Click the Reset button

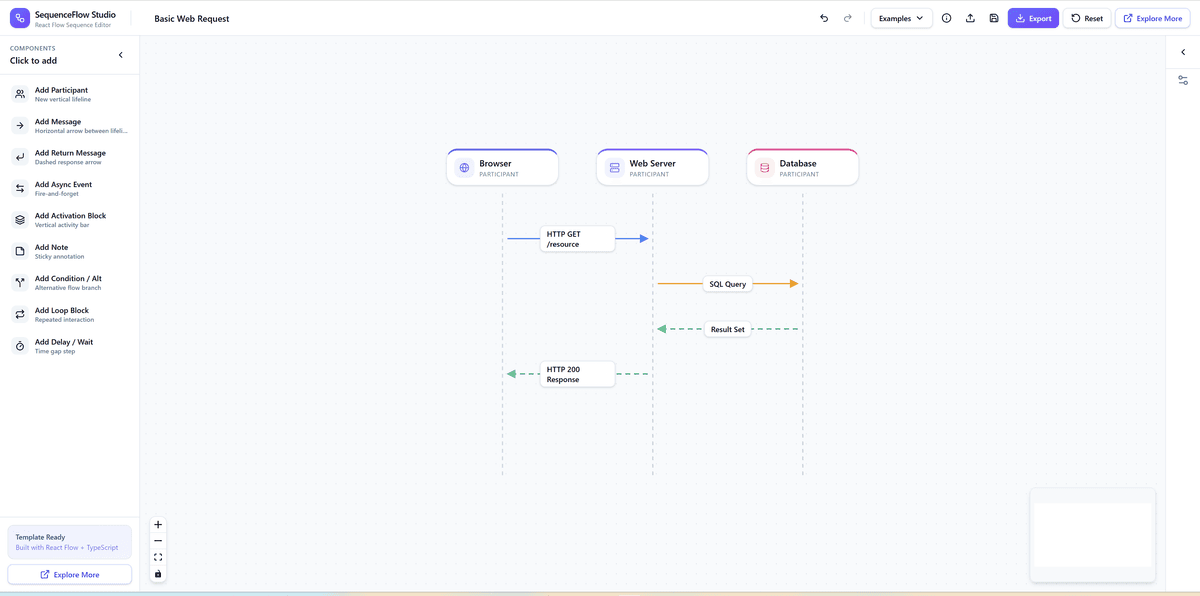[1087, 18]
